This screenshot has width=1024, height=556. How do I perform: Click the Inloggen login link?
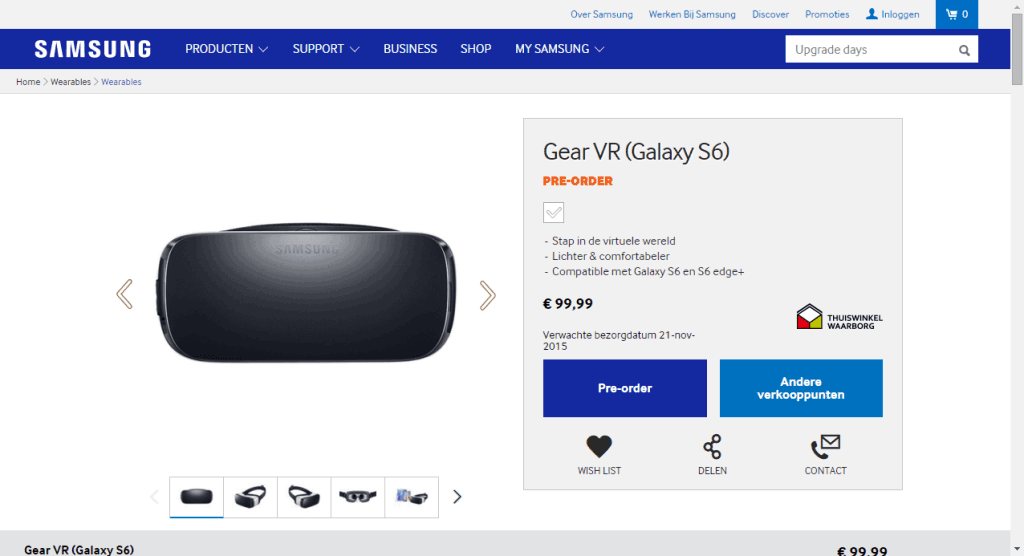(892, 14)
